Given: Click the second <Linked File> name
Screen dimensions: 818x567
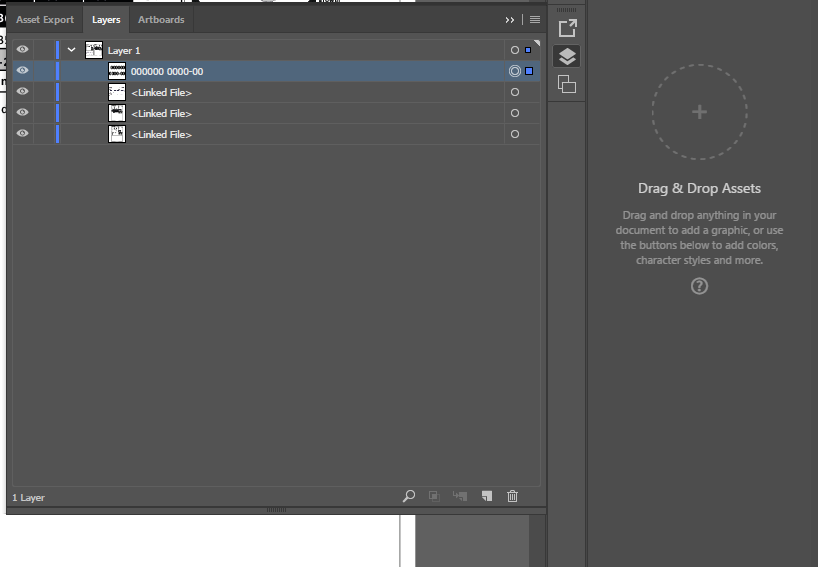Looking at the screenshot, I should click(161, 113).
